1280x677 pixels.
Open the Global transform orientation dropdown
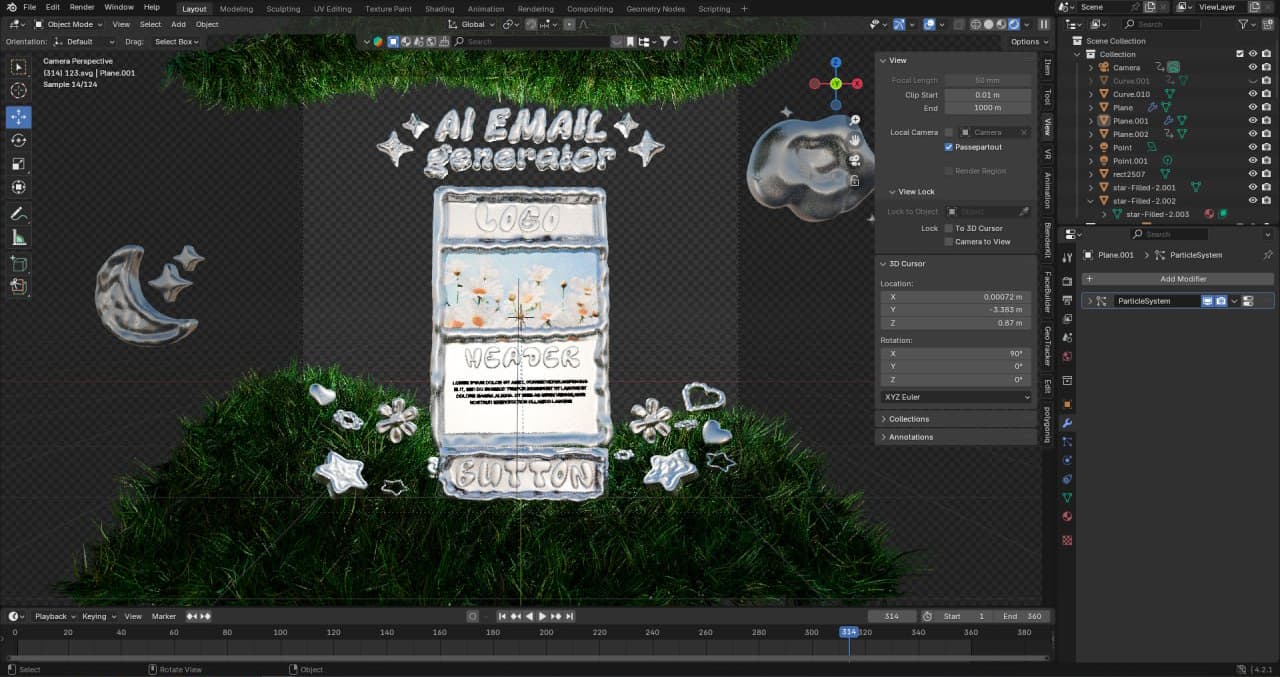click(x=469, y=24)
